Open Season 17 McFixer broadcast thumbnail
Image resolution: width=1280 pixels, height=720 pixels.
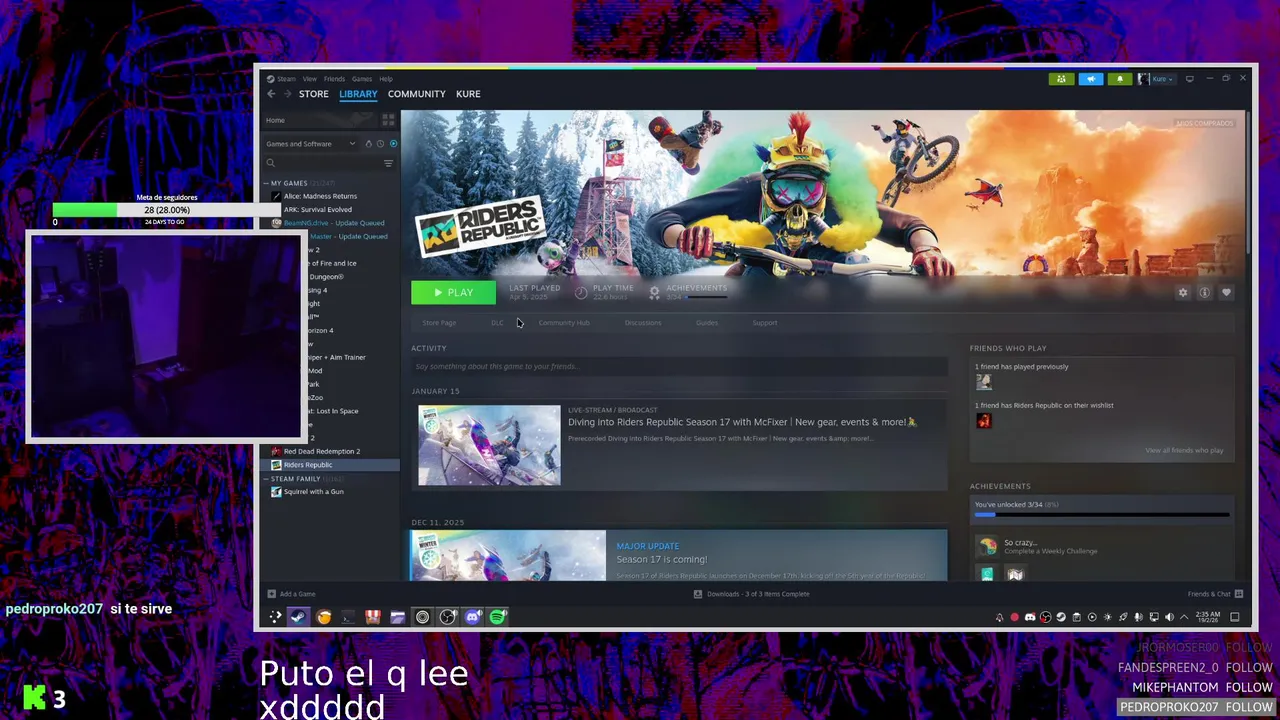click(x=489, y=445)
